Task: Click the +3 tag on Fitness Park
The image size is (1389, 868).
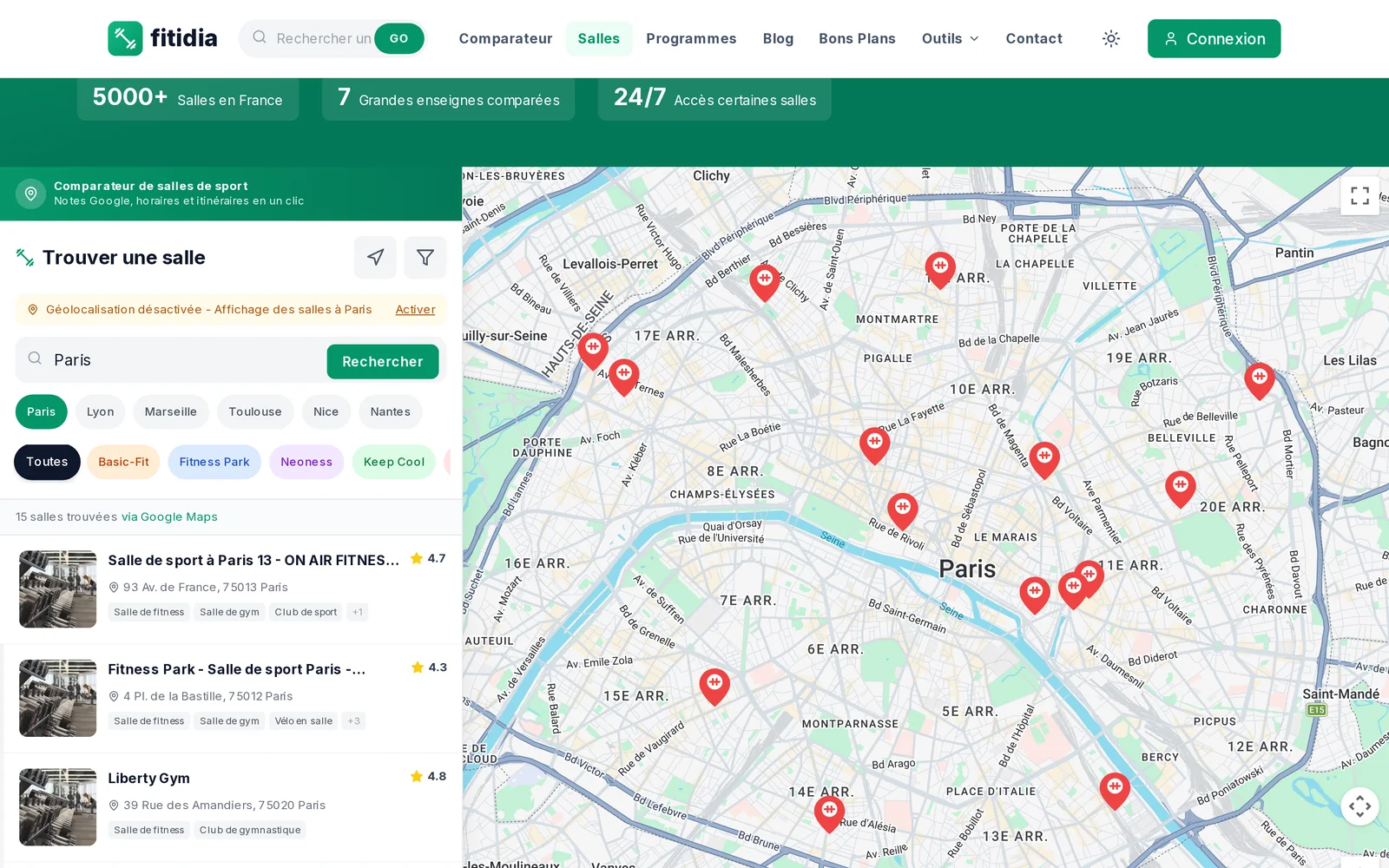Action: [353, 720]
